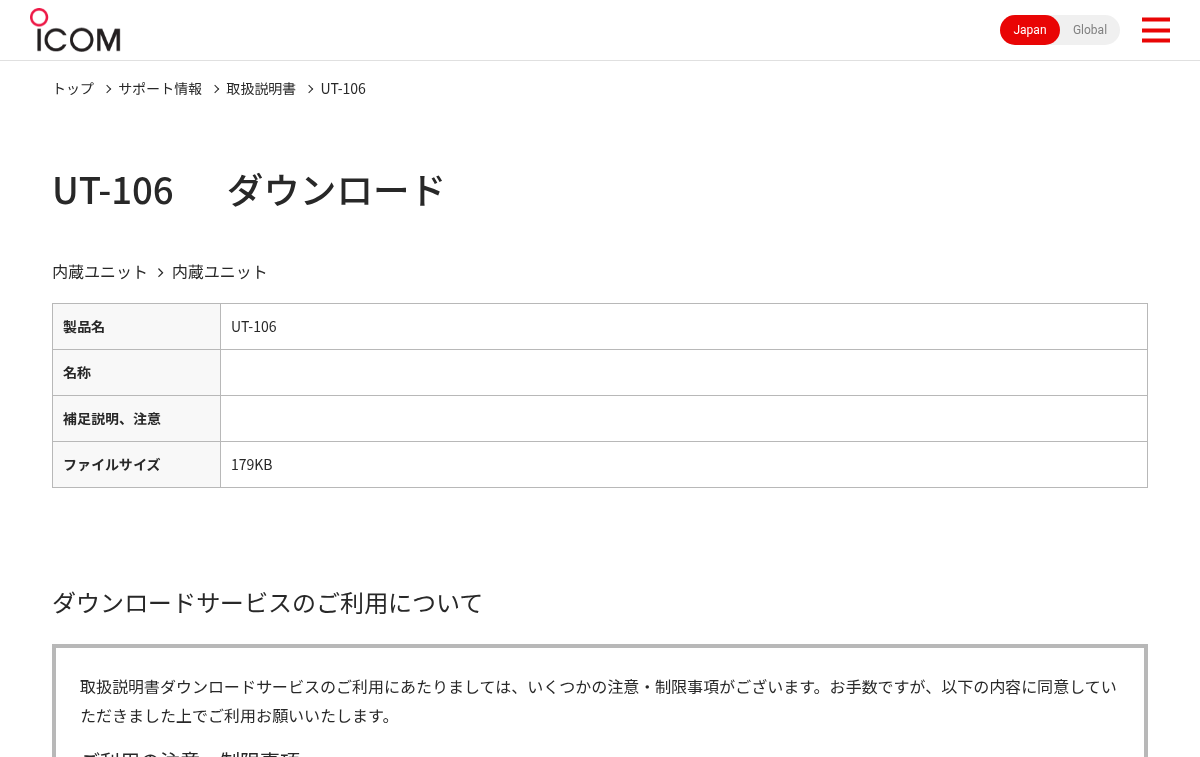
Task: Select the 補足説明、注意 header cell
Action: click(x=137, y=419)
